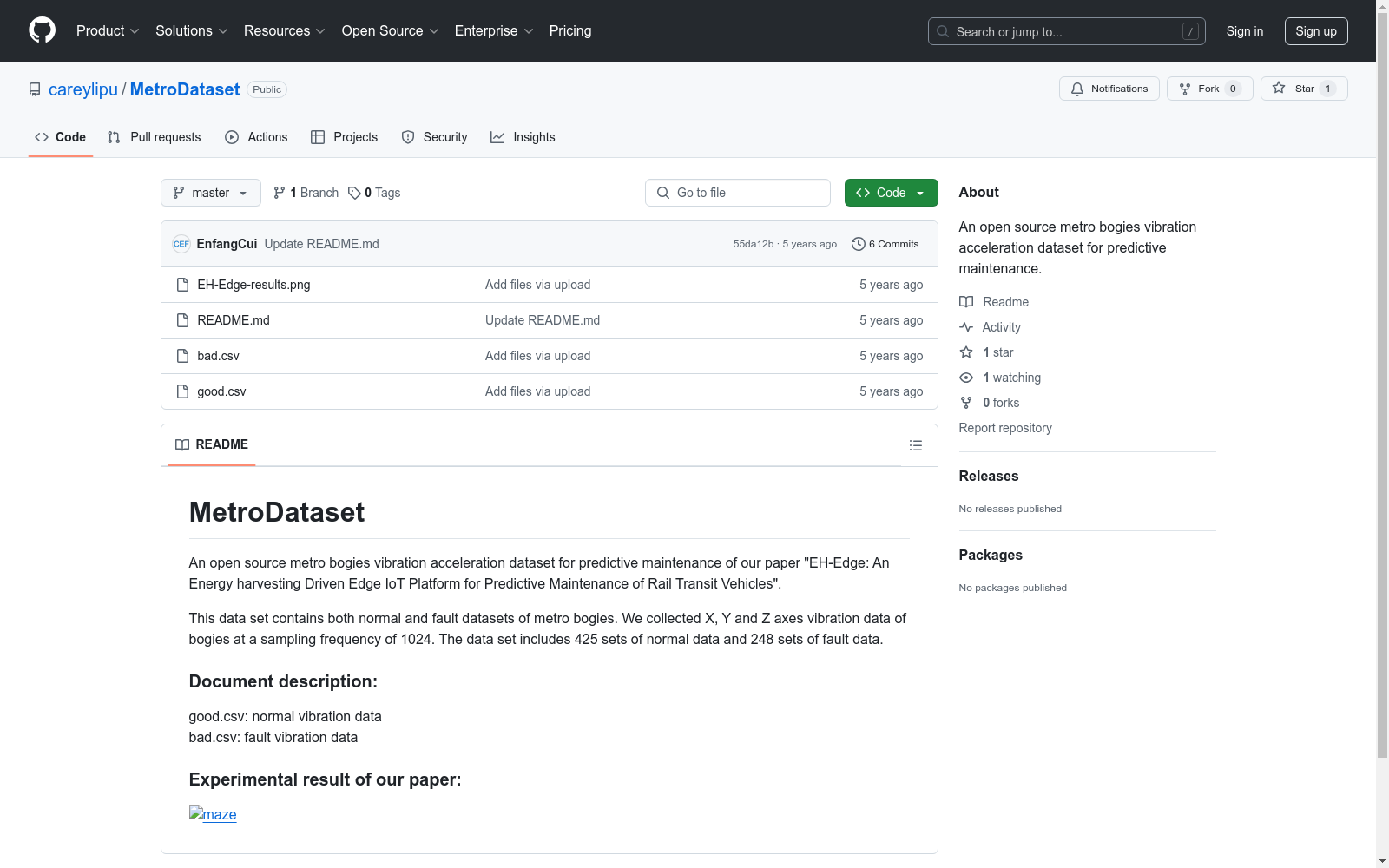Viewport: 1389px width, 868px height.
Task: Open the good.csv file
Action: [221, 391]
